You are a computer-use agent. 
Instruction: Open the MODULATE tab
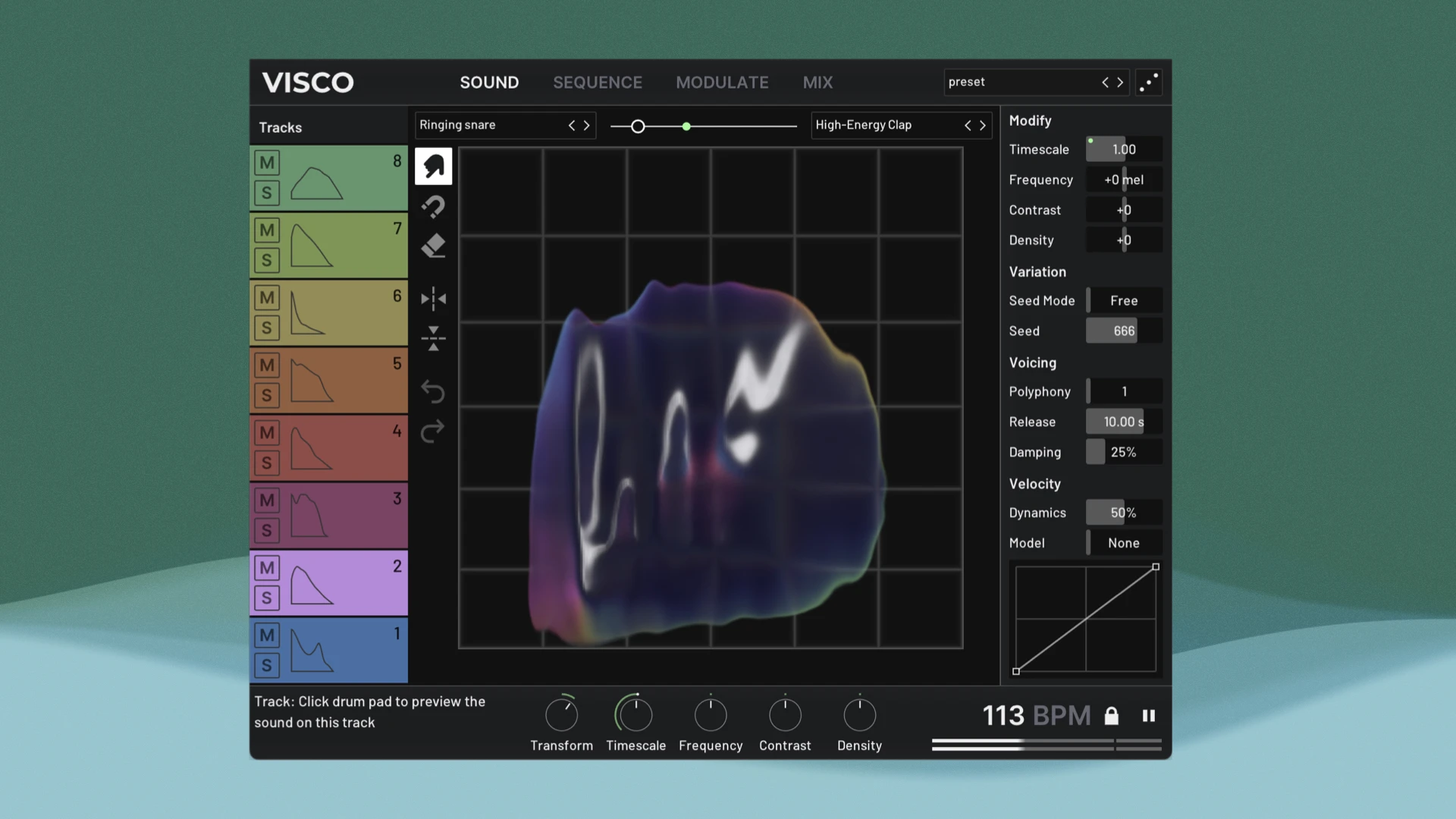click(x=722, y=82)
